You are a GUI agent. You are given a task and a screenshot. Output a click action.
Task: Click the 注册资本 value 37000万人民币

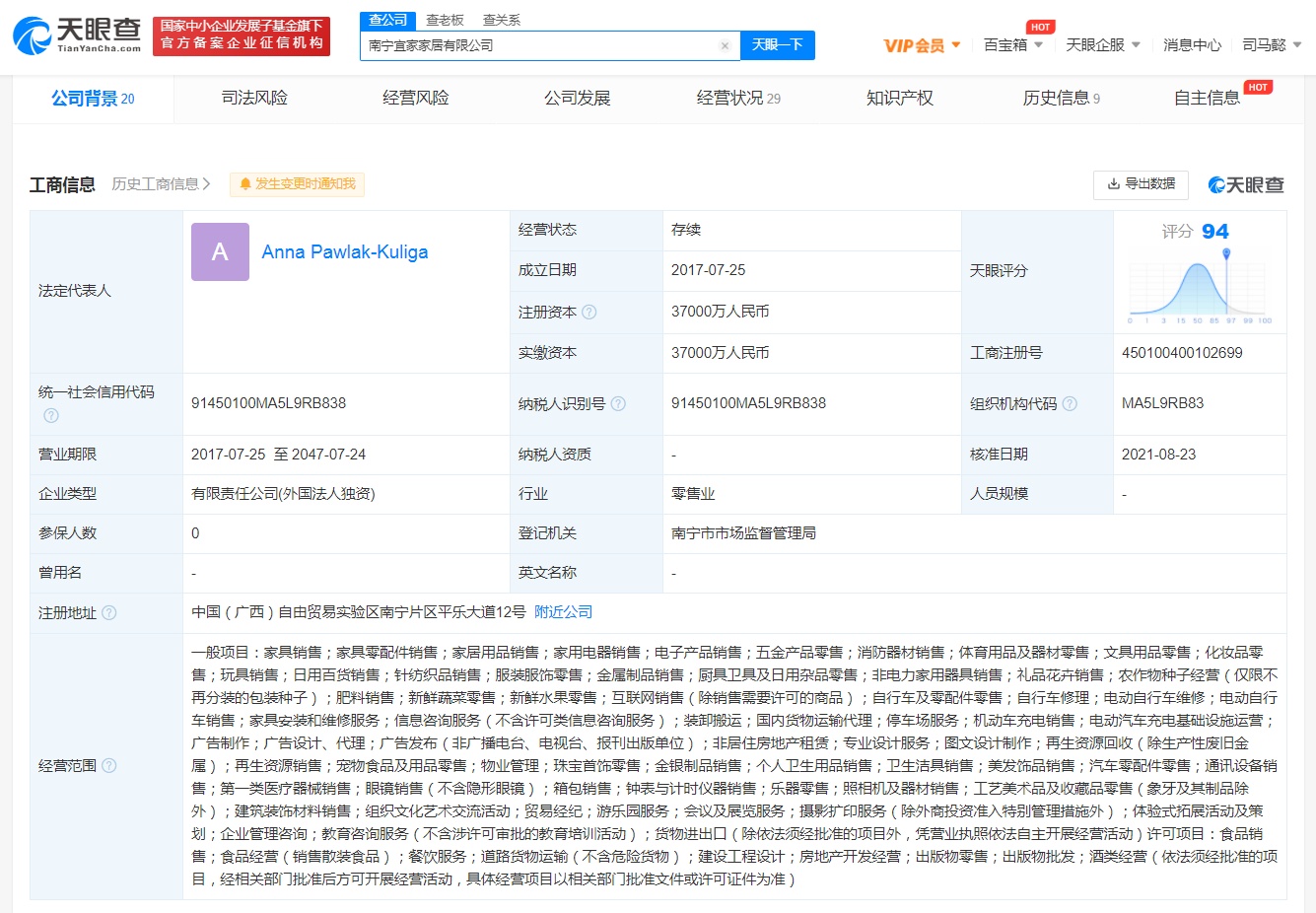(x=720, y=312)
